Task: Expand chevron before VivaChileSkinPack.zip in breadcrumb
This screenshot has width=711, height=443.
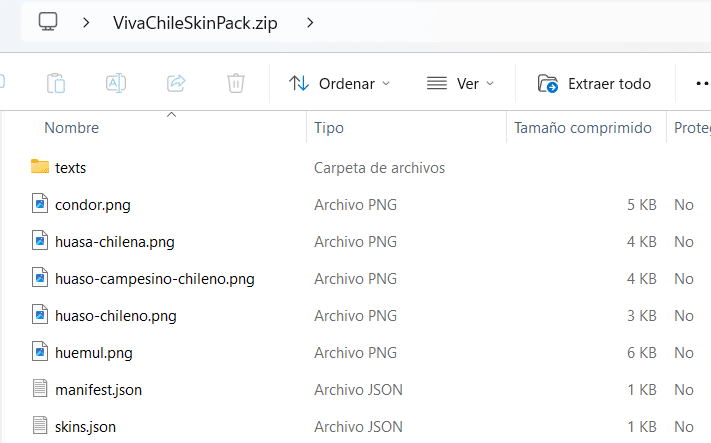Action: 87,21
